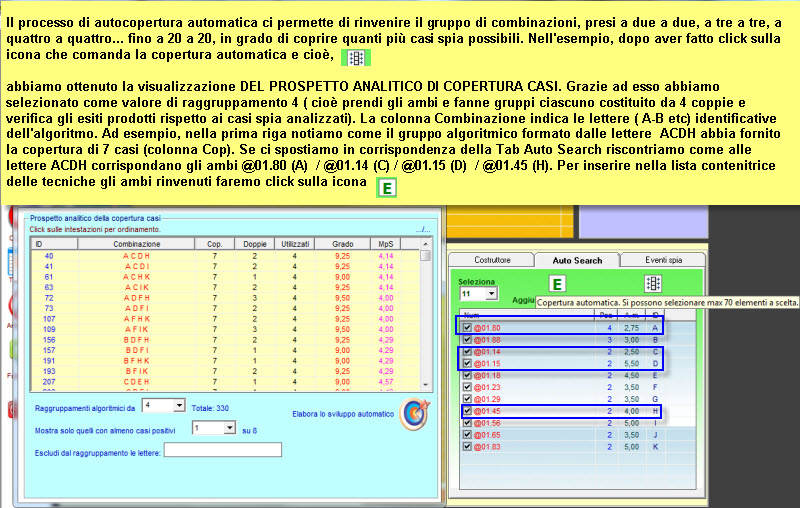Select row ID 157 combination B D F I
Screen dimensions: 800x508
(226, 350)
